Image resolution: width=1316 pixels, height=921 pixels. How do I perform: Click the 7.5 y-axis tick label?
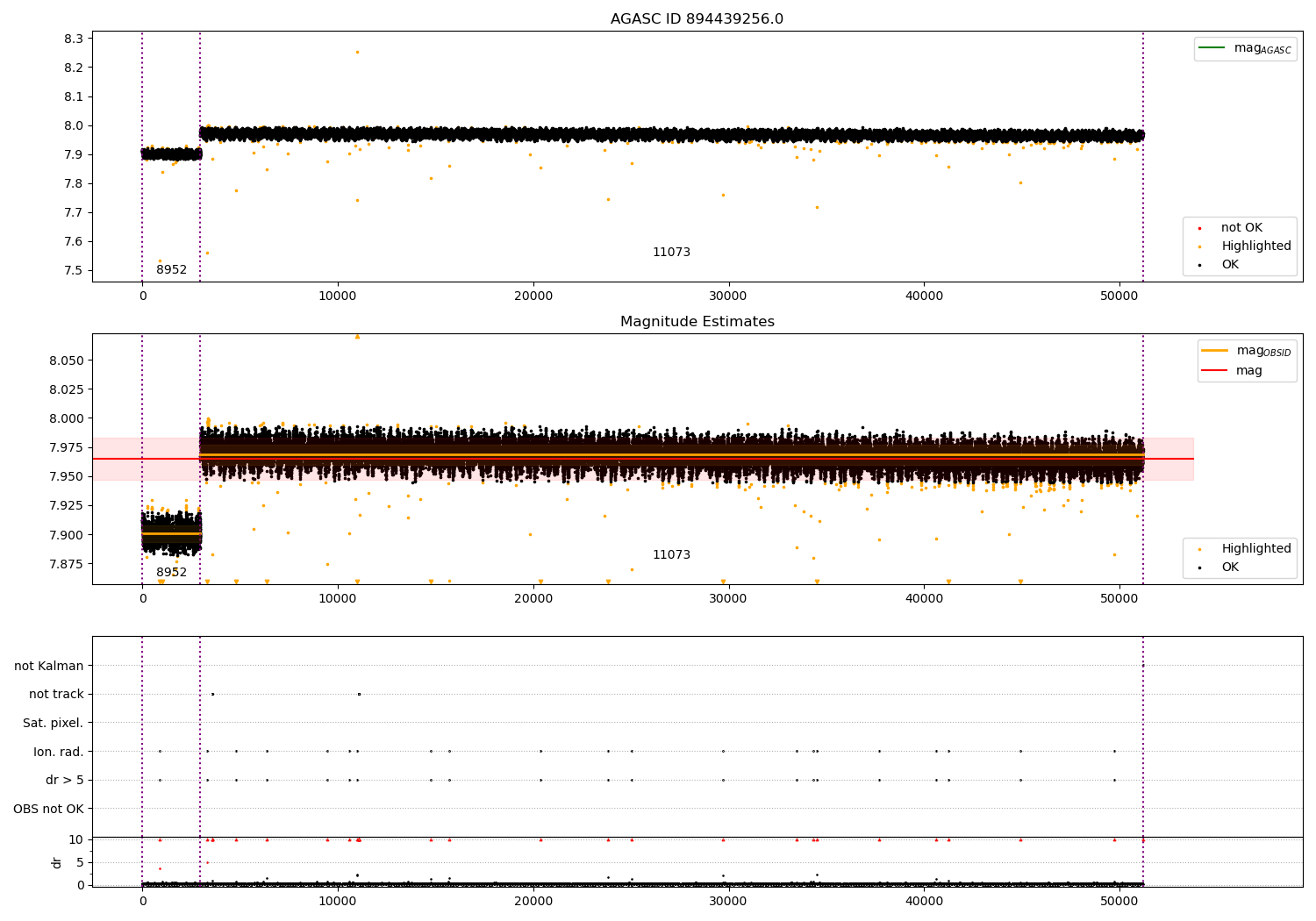(74, 270)
